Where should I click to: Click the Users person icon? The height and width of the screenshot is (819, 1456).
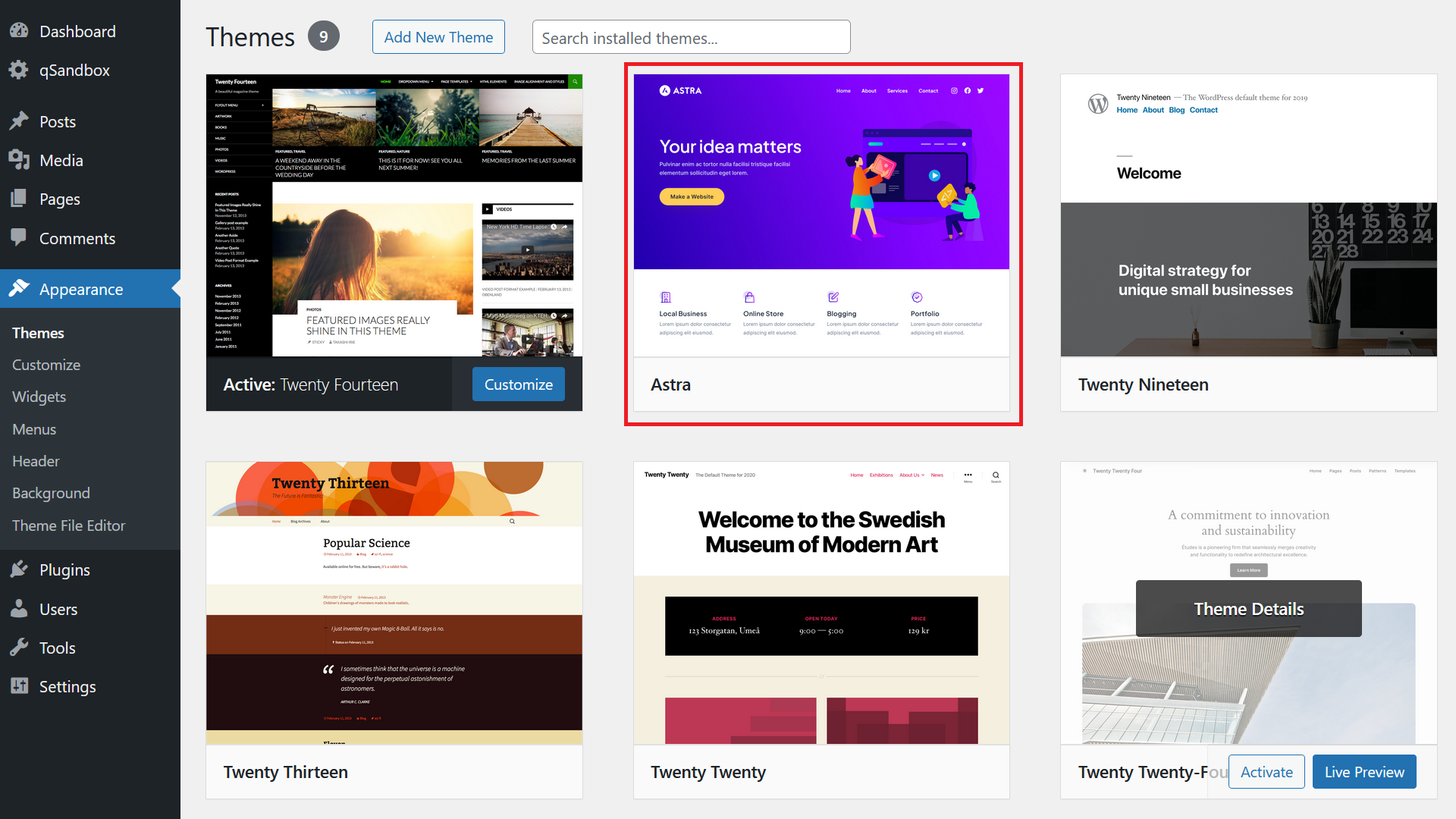pos(19,609)
